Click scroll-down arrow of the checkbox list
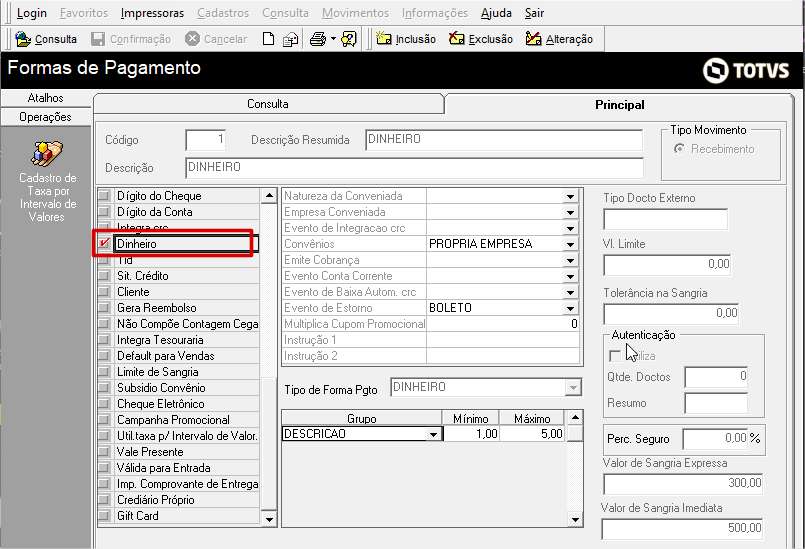The image size is (805, 549). (x=269, y=519)
